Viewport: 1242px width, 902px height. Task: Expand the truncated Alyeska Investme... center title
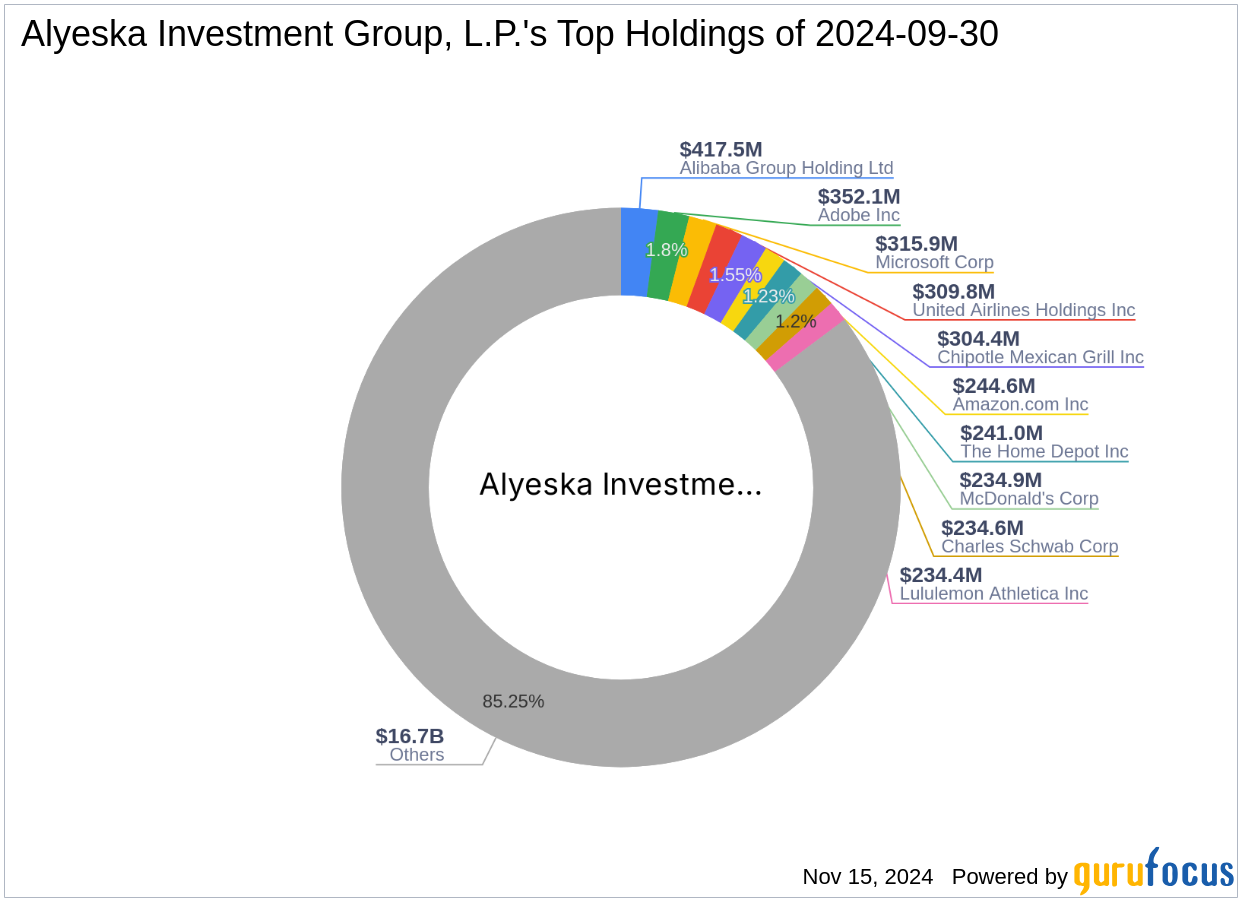coord(621,485)
